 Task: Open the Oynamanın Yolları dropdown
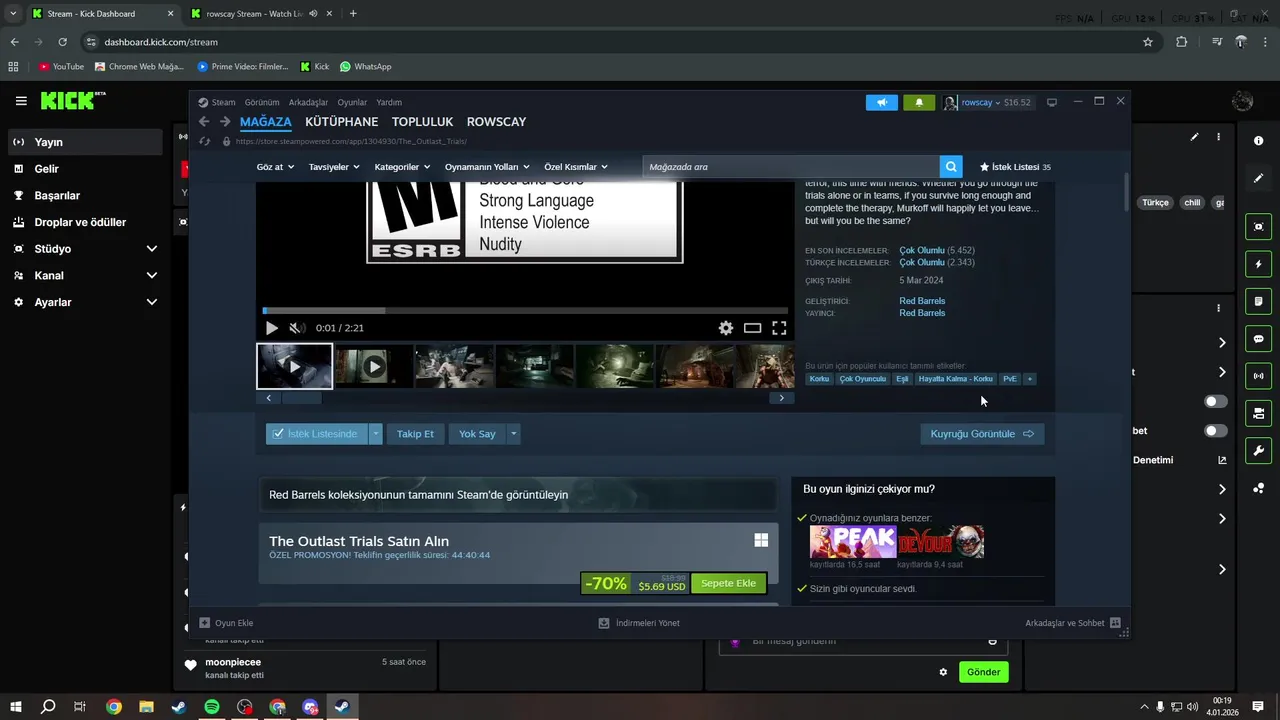(487, 167)
